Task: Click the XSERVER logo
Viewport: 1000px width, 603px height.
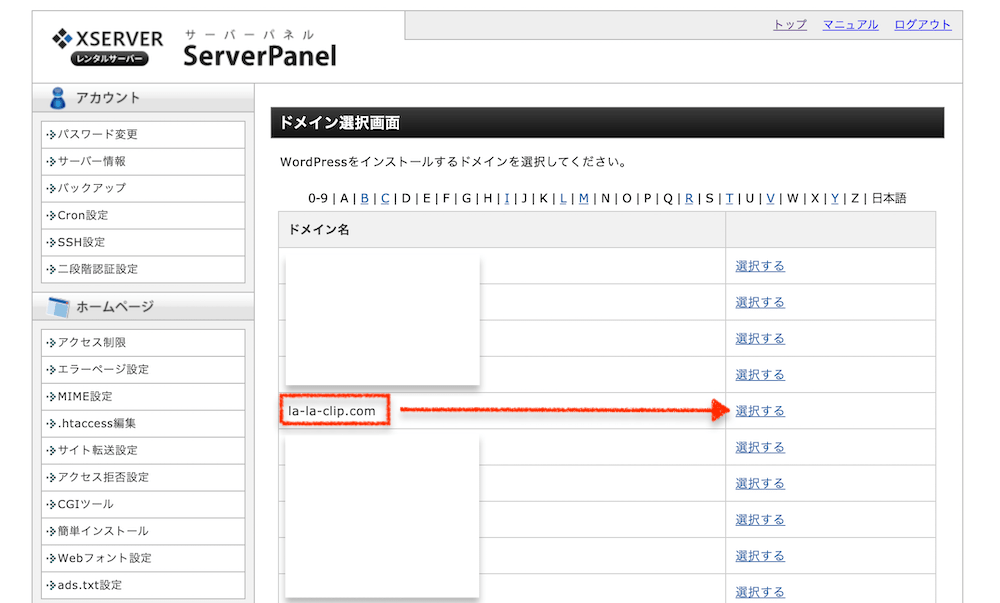Action: coord(107,47)
